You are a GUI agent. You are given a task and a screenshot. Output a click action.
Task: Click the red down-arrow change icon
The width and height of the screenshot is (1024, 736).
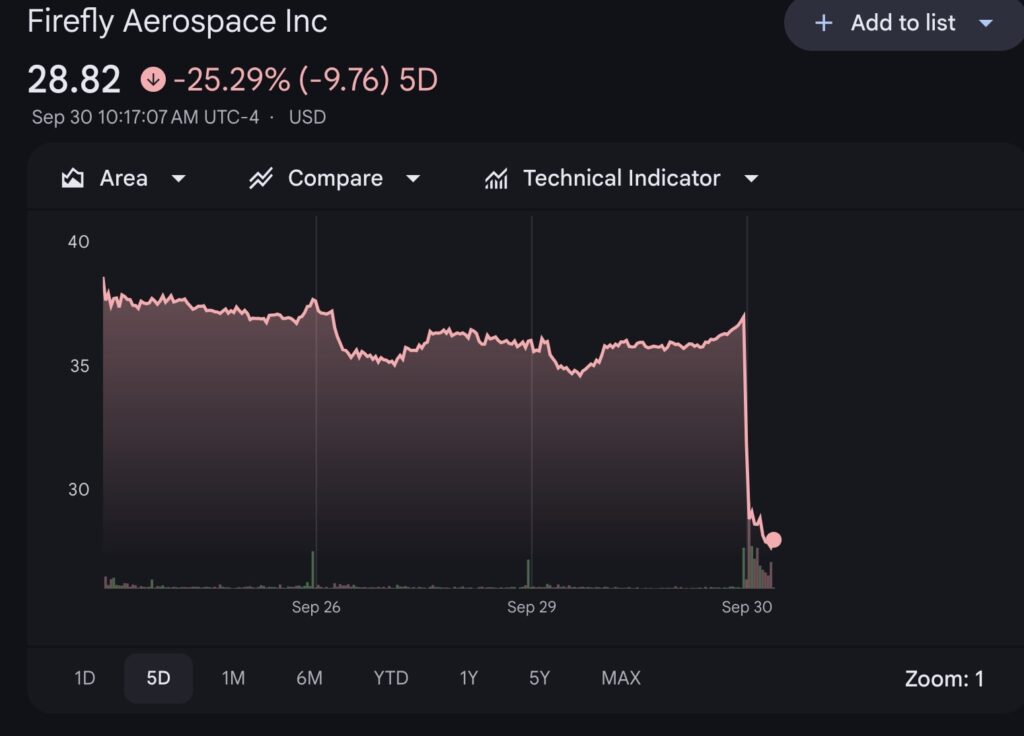pyautogui.click(x=153, y=79)
